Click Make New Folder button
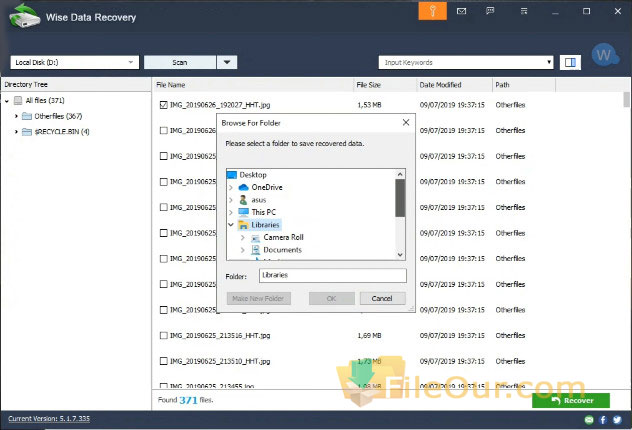632x430 pixels. tap(258, 298)
